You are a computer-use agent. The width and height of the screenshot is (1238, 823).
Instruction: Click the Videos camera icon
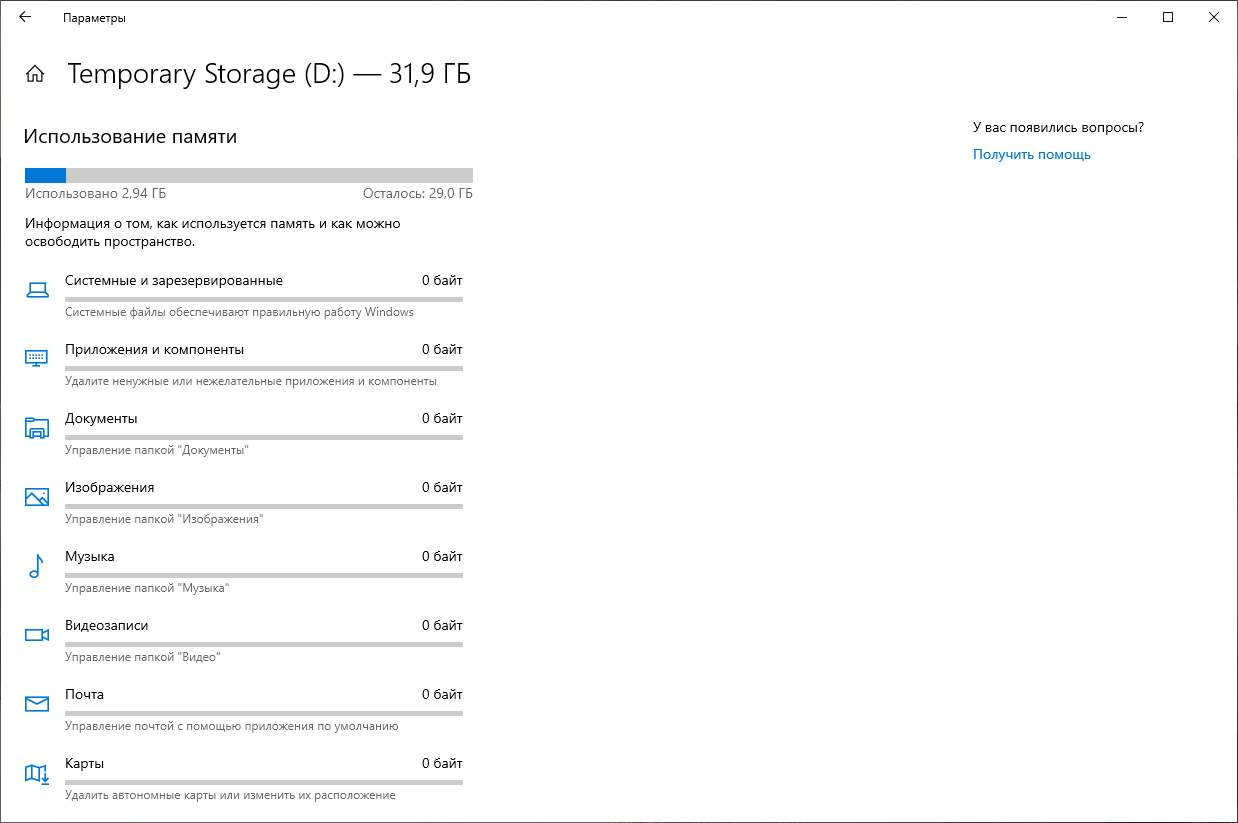point(37,635)
